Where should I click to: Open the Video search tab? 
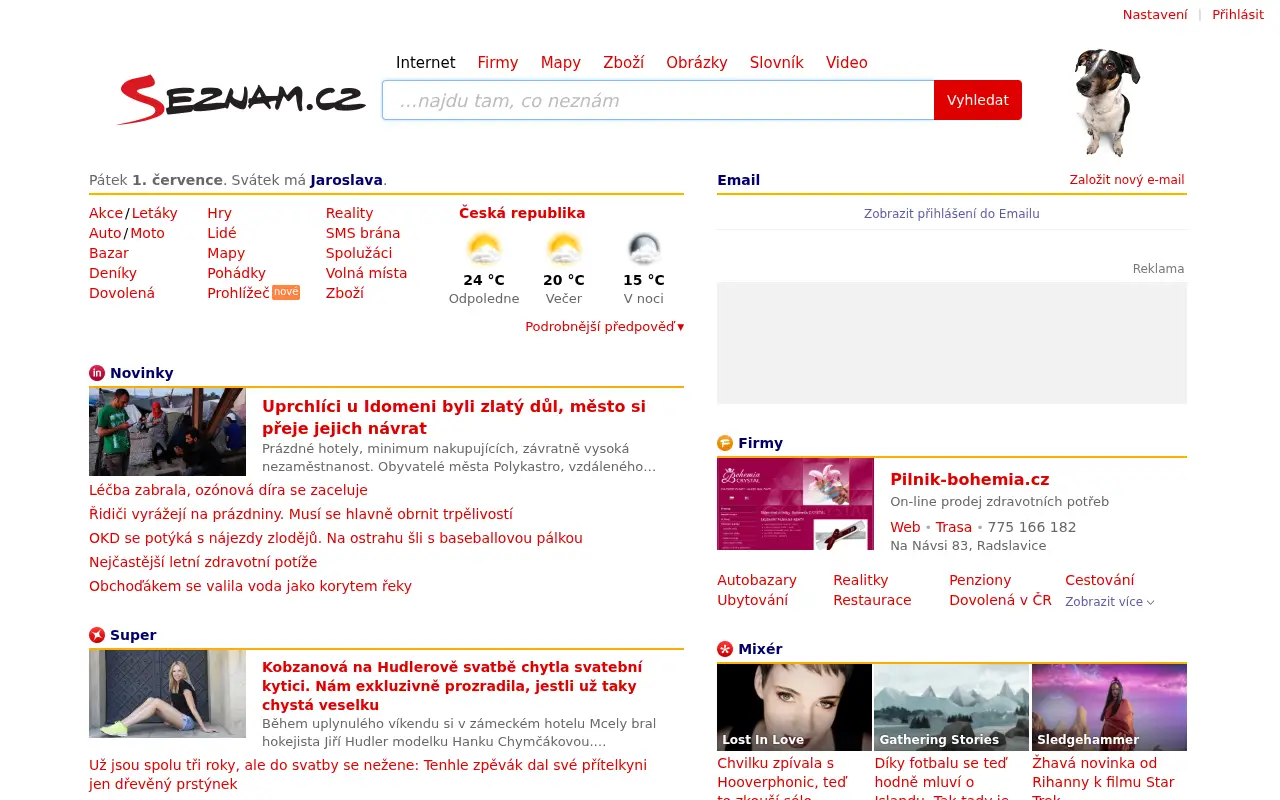point(847,62)
